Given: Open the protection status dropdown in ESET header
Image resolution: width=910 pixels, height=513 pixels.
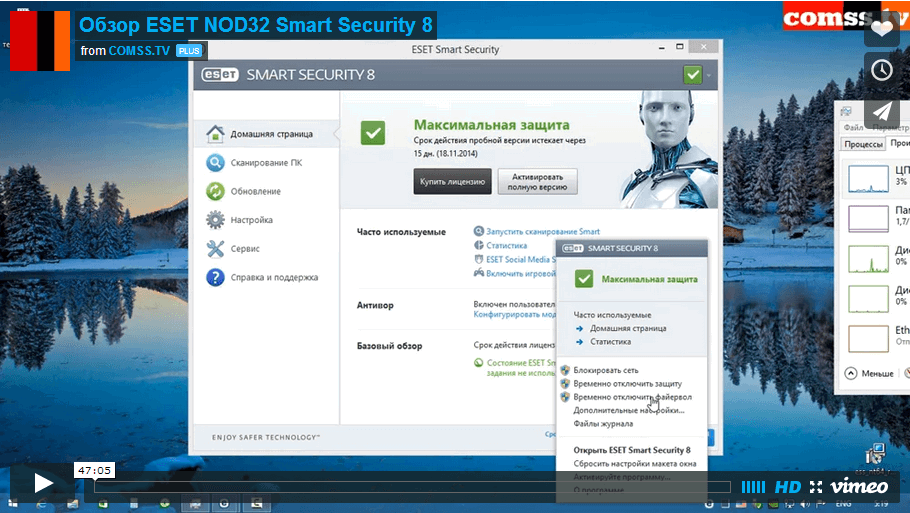Looking at the screenshot, I should point(709,75).
